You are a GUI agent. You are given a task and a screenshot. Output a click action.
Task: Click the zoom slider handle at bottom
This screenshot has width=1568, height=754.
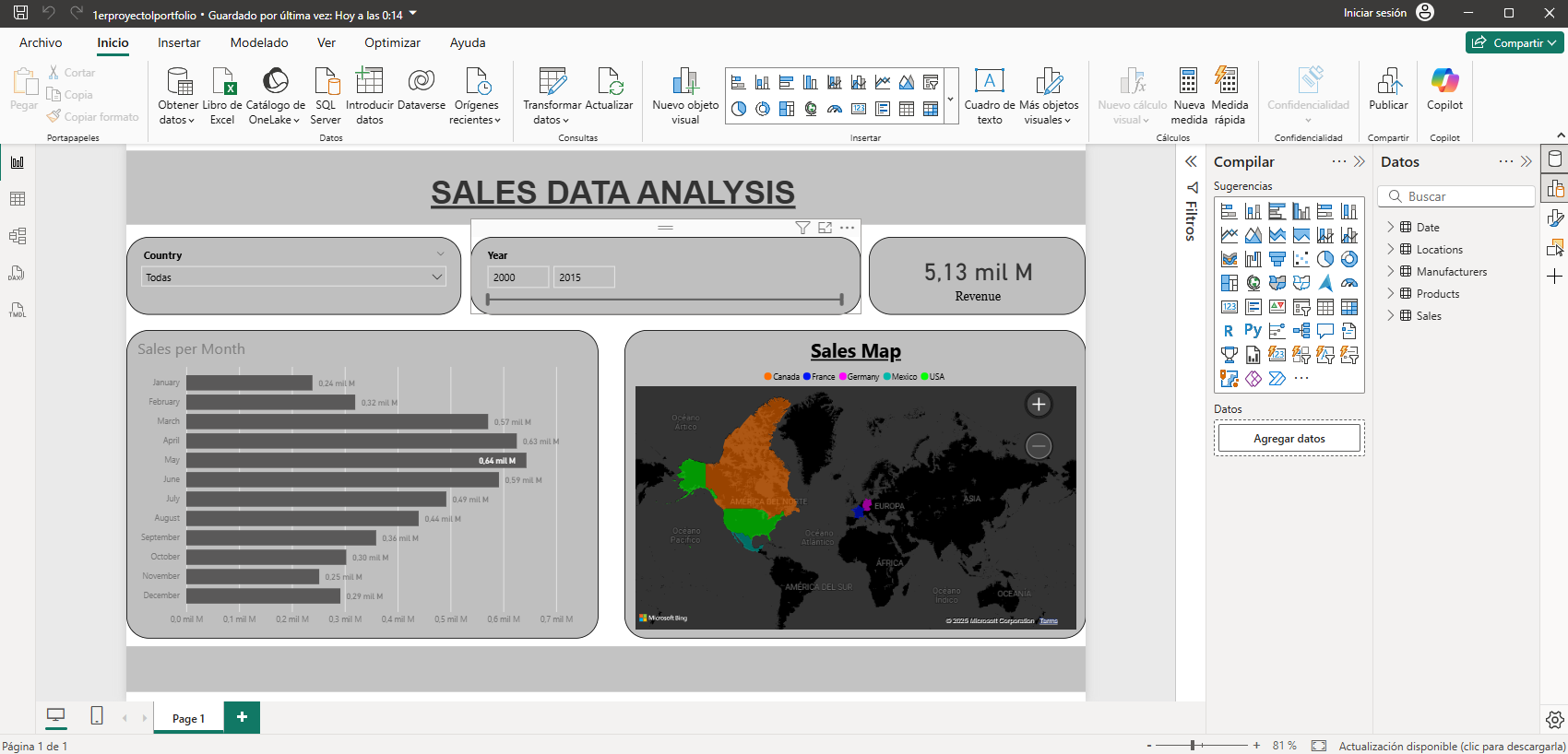pos(1193,745)
